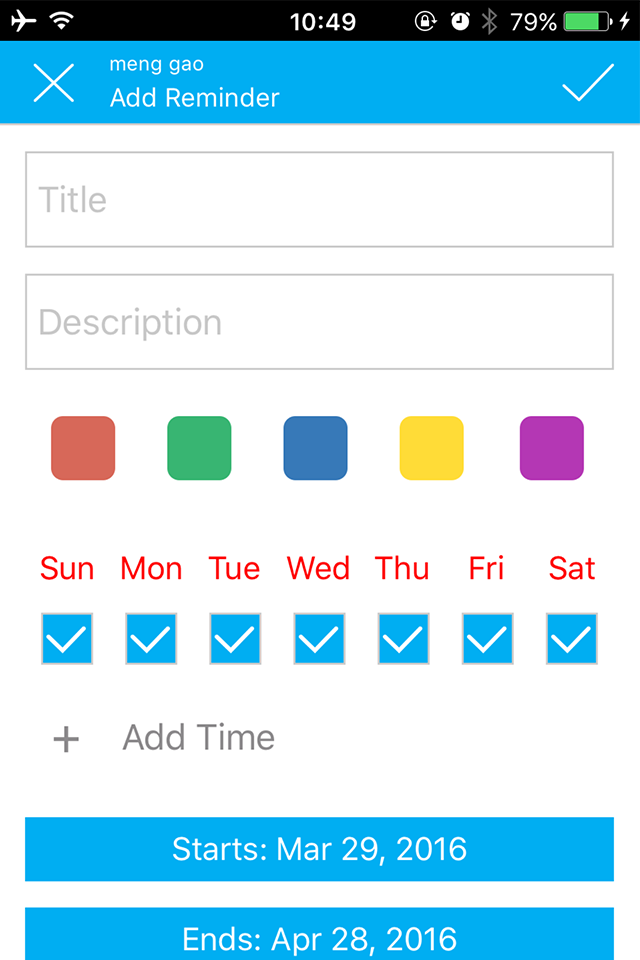Pick the yellow color swatch

click(x=432, y=448)
